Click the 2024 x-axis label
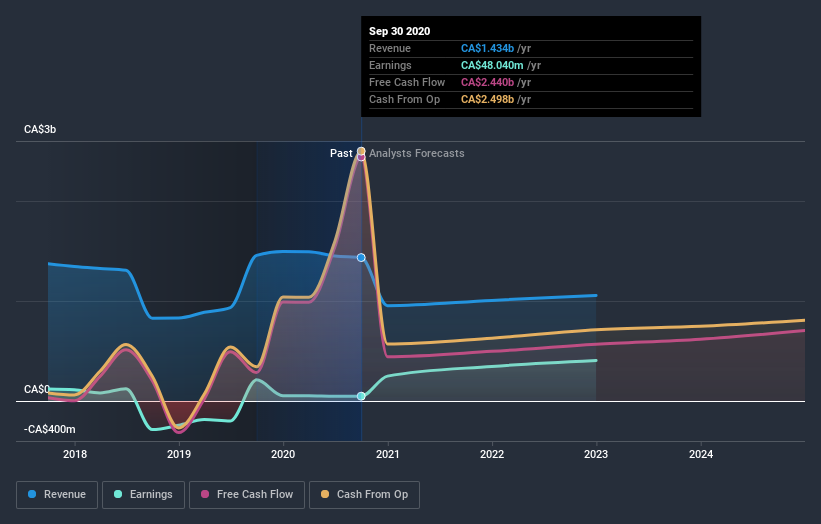Screen dimensions: 821x524 coord(701,454)
